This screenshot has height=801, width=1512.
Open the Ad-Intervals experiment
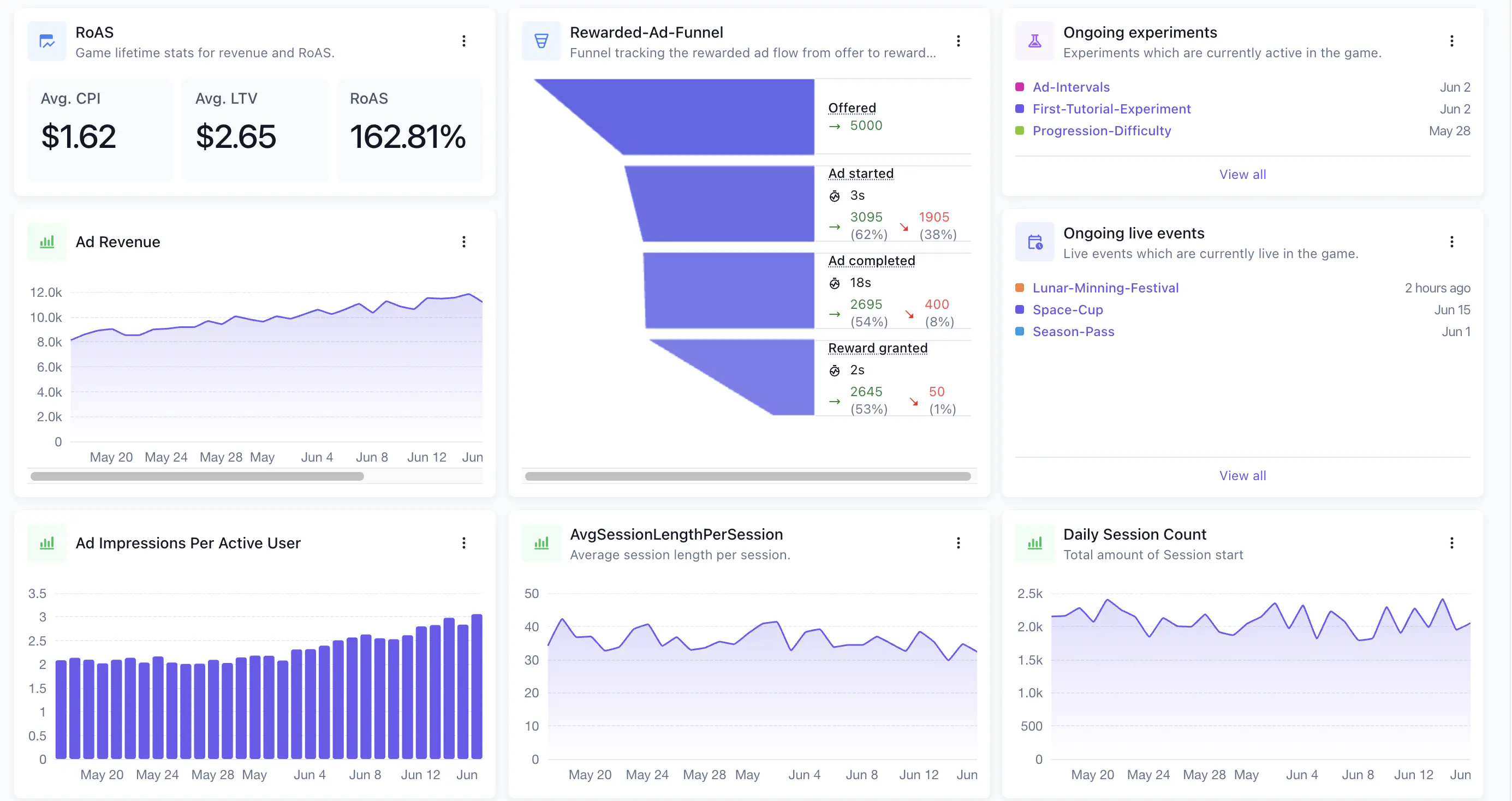pos(1071,87)
